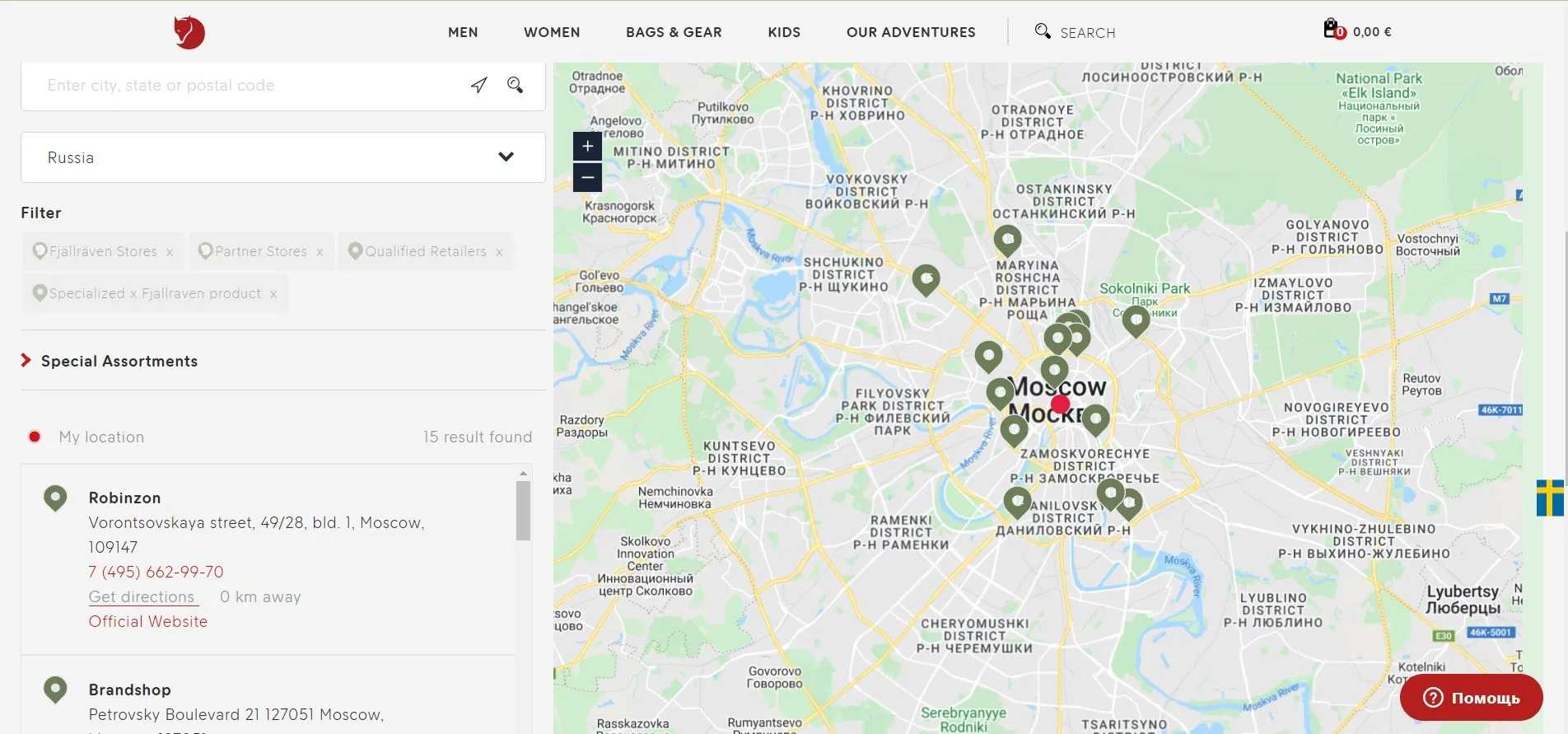Click the Robinzon store name
This screenshot has height=734, width=1568.
tap(125, 498)
